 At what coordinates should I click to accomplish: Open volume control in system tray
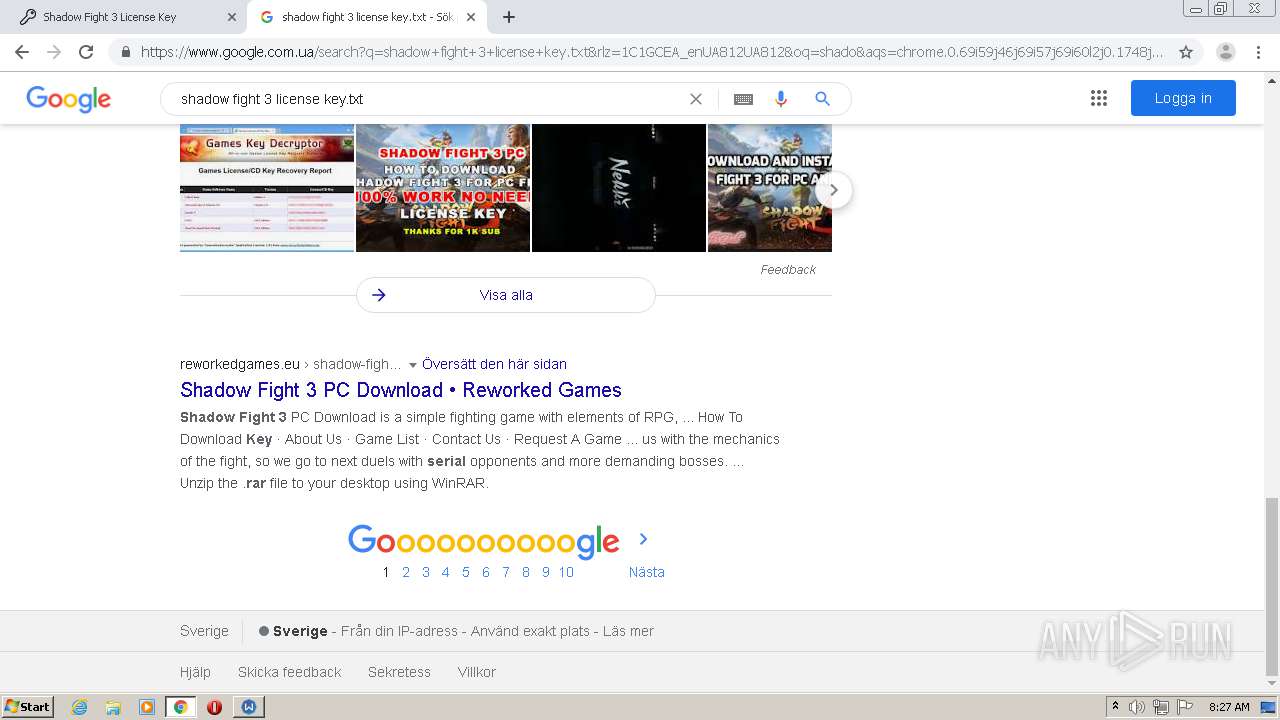pos(1137,707)
